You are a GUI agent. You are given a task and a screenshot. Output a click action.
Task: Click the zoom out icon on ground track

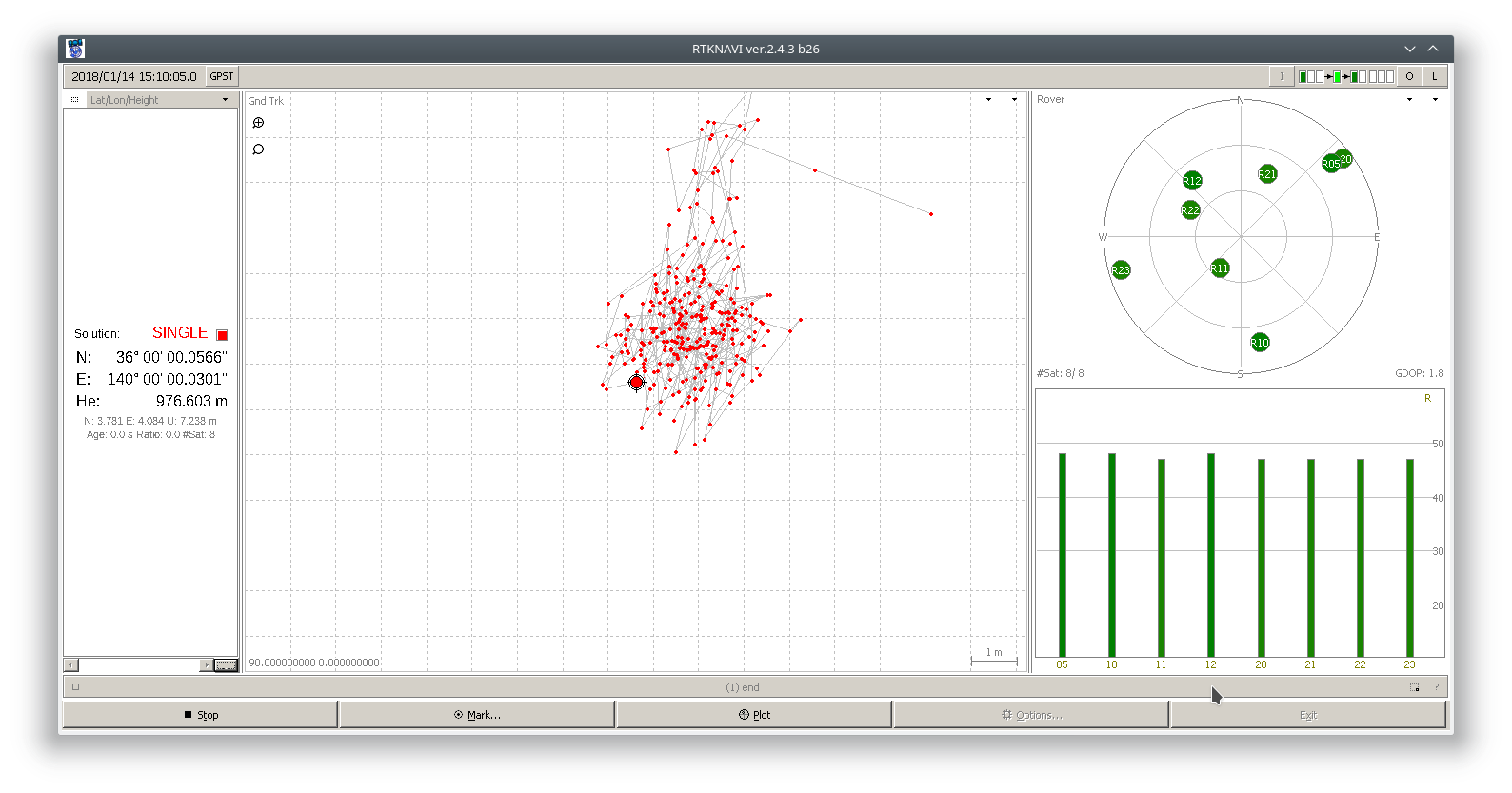point(258,149)
